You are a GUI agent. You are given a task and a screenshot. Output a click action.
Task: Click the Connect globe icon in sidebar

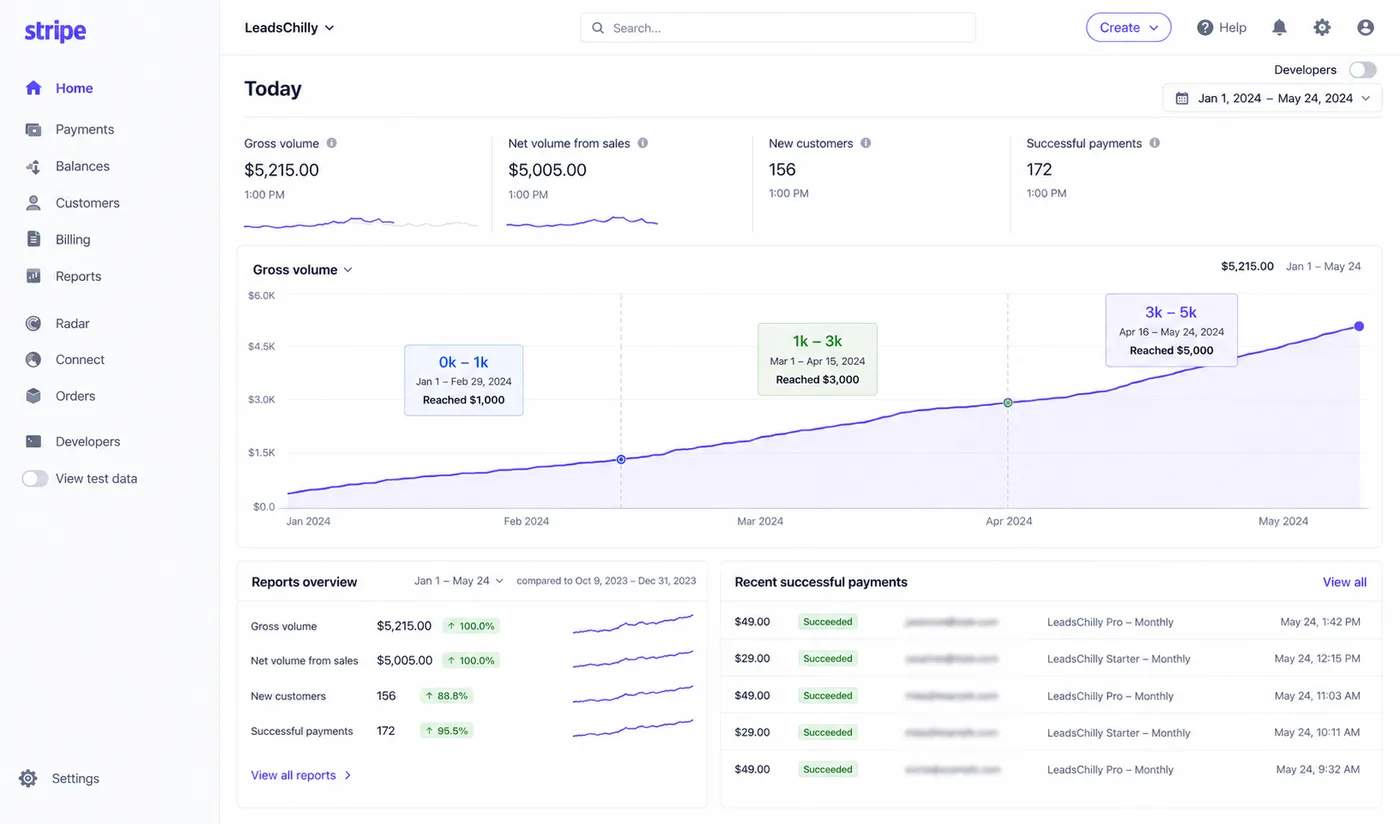(34, 359)
